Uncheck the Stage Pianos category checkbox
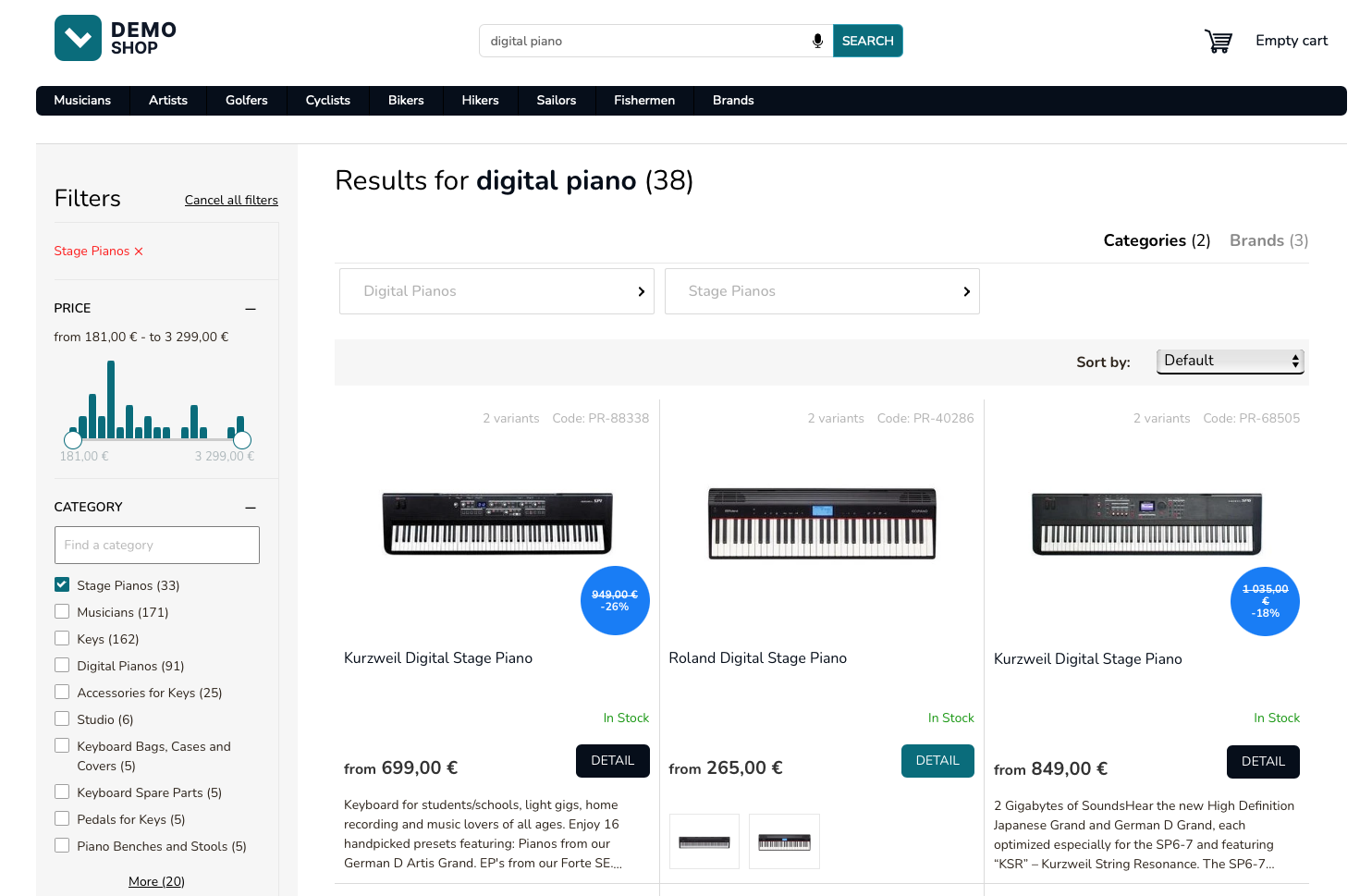 pos(61,584)
